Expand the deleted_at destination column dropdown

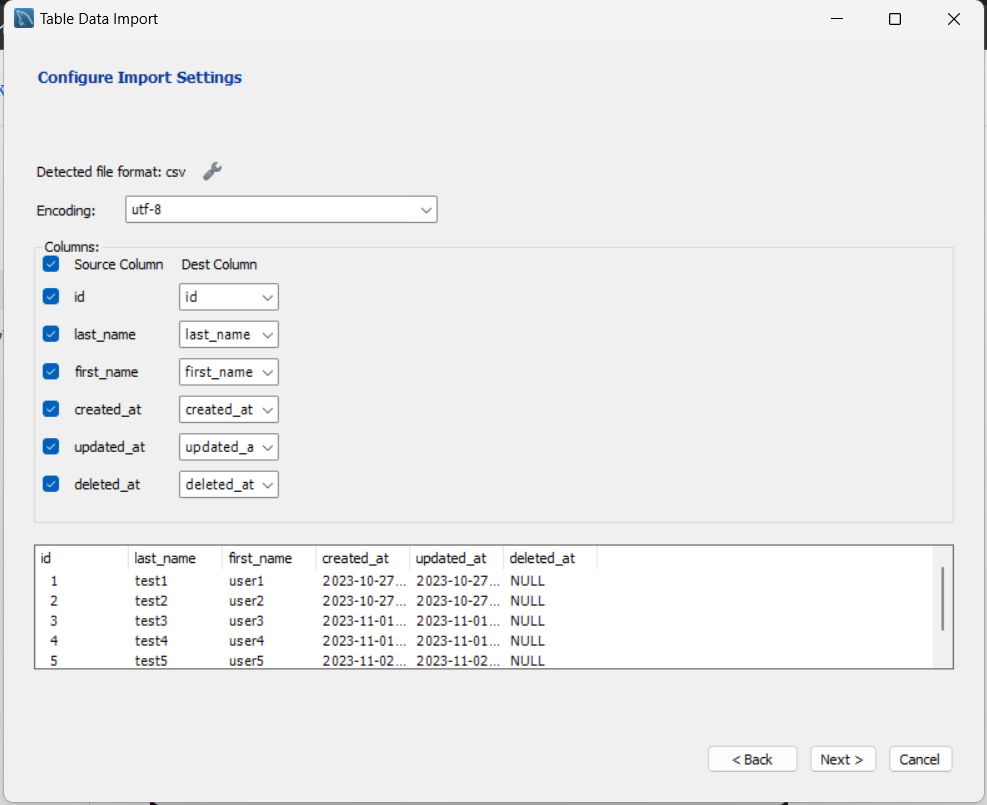[x=229, y=484]
